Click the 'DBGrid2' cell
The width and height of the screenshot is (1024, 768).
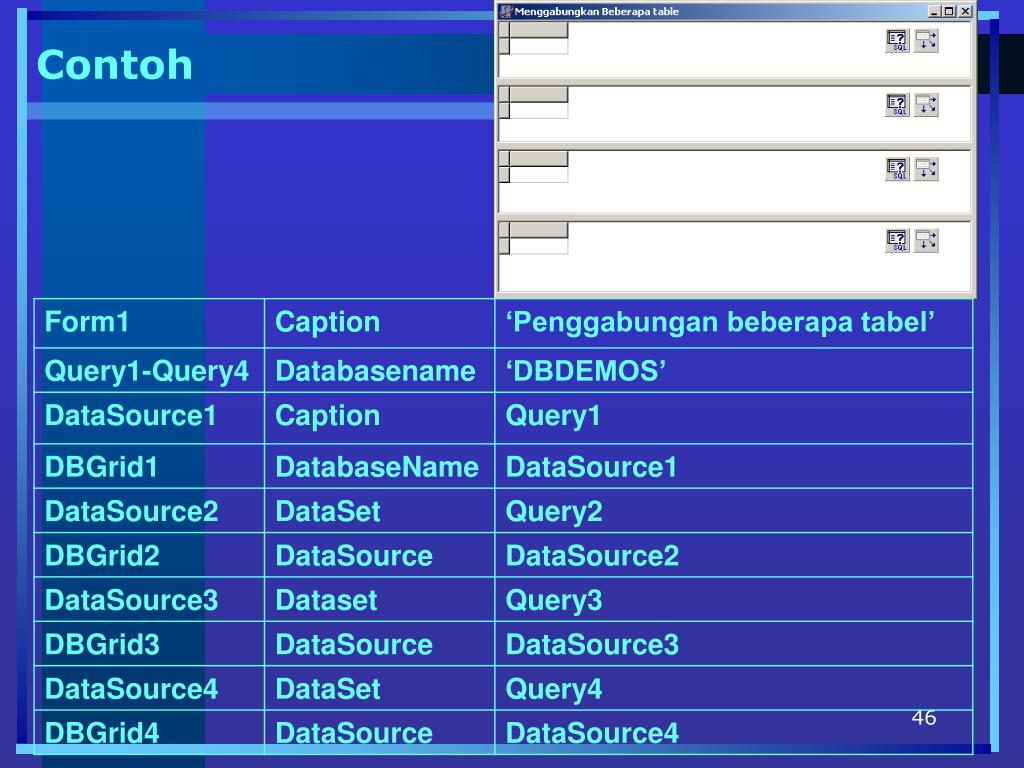point(150,555)
